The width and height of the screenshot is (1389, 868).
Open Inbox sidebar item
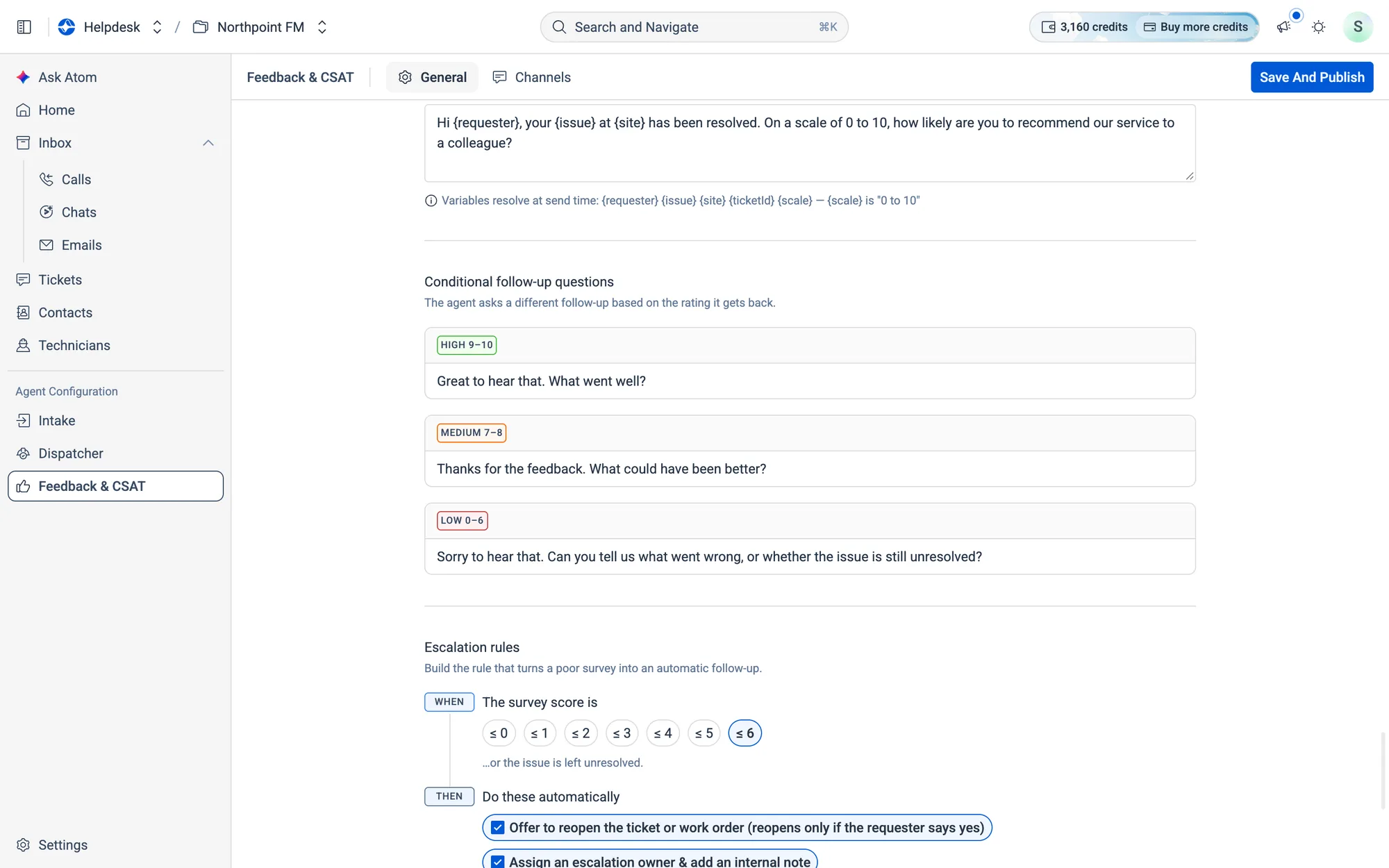coord(115,142)
